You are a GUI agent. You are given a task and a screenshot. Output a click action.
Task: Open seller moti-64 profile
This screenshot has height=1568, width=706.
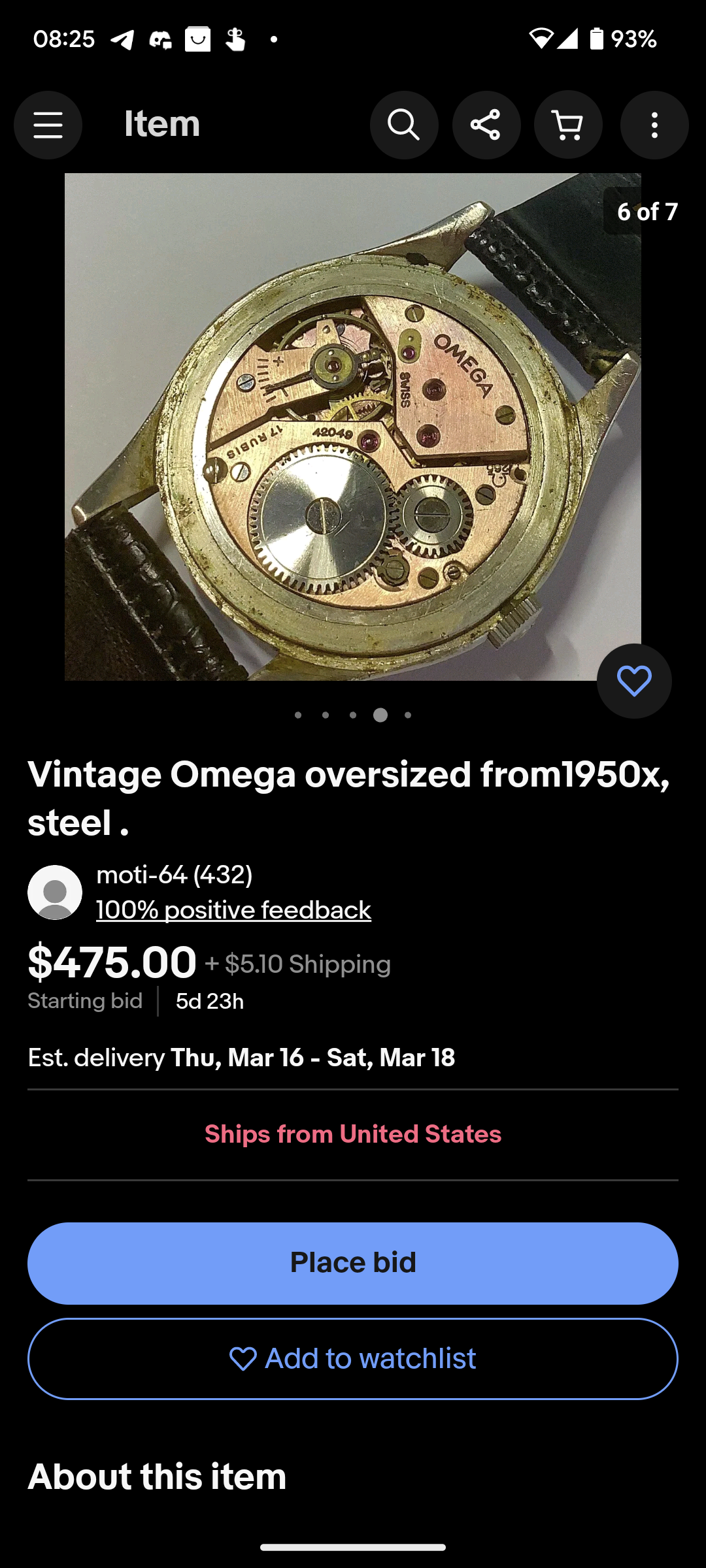(174, 875)
